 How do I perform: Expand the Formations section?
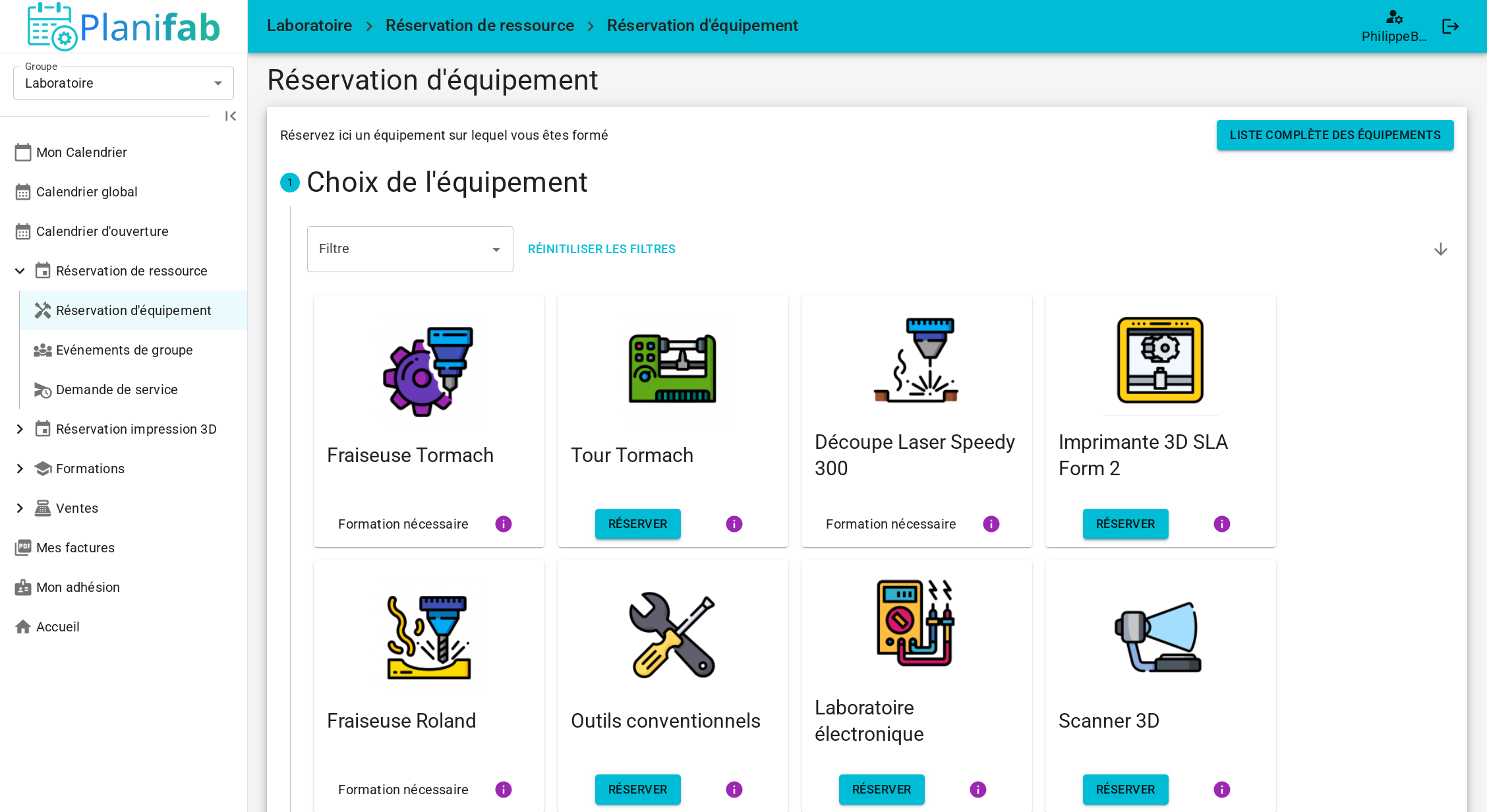(x=19, y=469)
